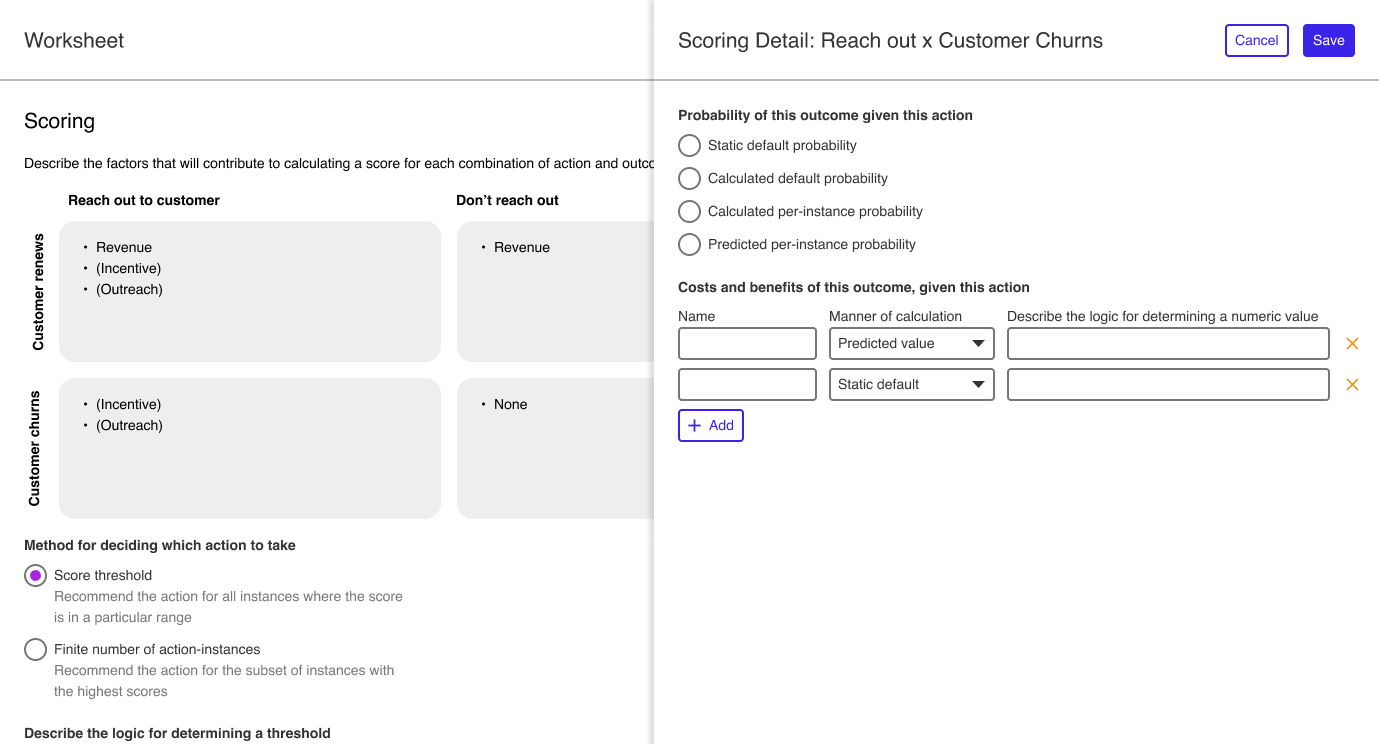Screen dimensions: 1379x744
Task: Click the logic description field in the second row
Action: click(x=1167, y=384)
